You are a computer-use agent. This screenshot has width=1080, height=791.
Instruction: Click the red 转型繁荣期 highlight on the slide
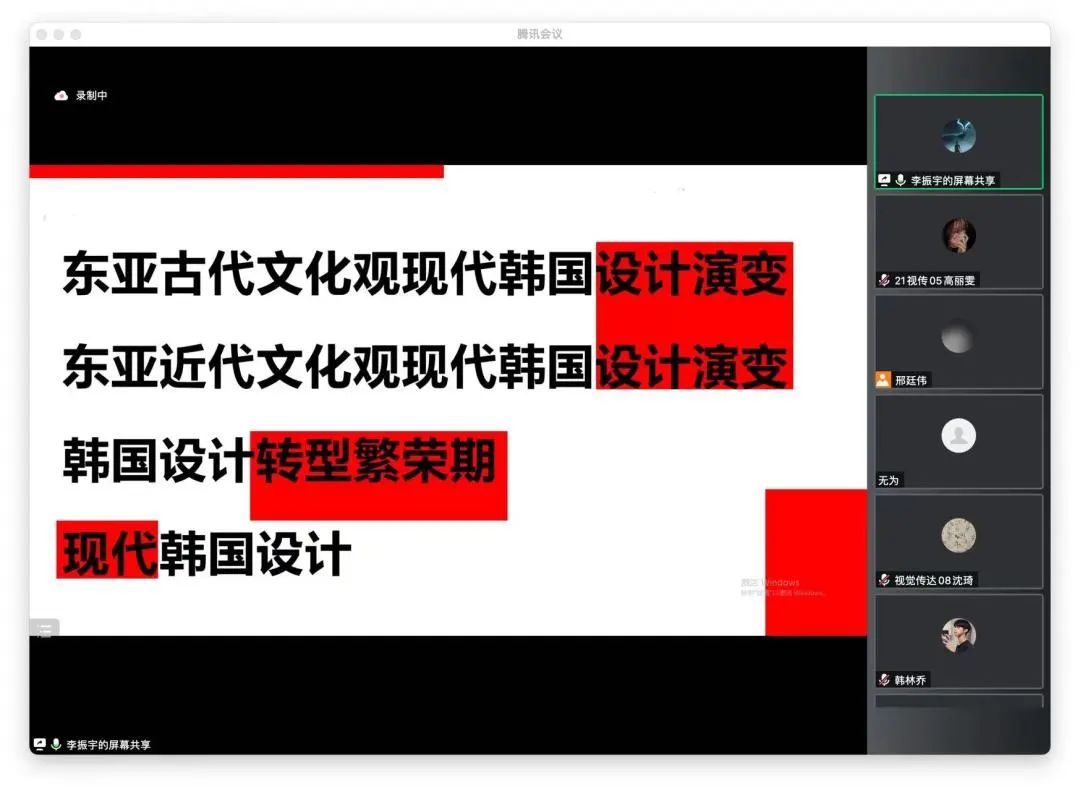378,465
